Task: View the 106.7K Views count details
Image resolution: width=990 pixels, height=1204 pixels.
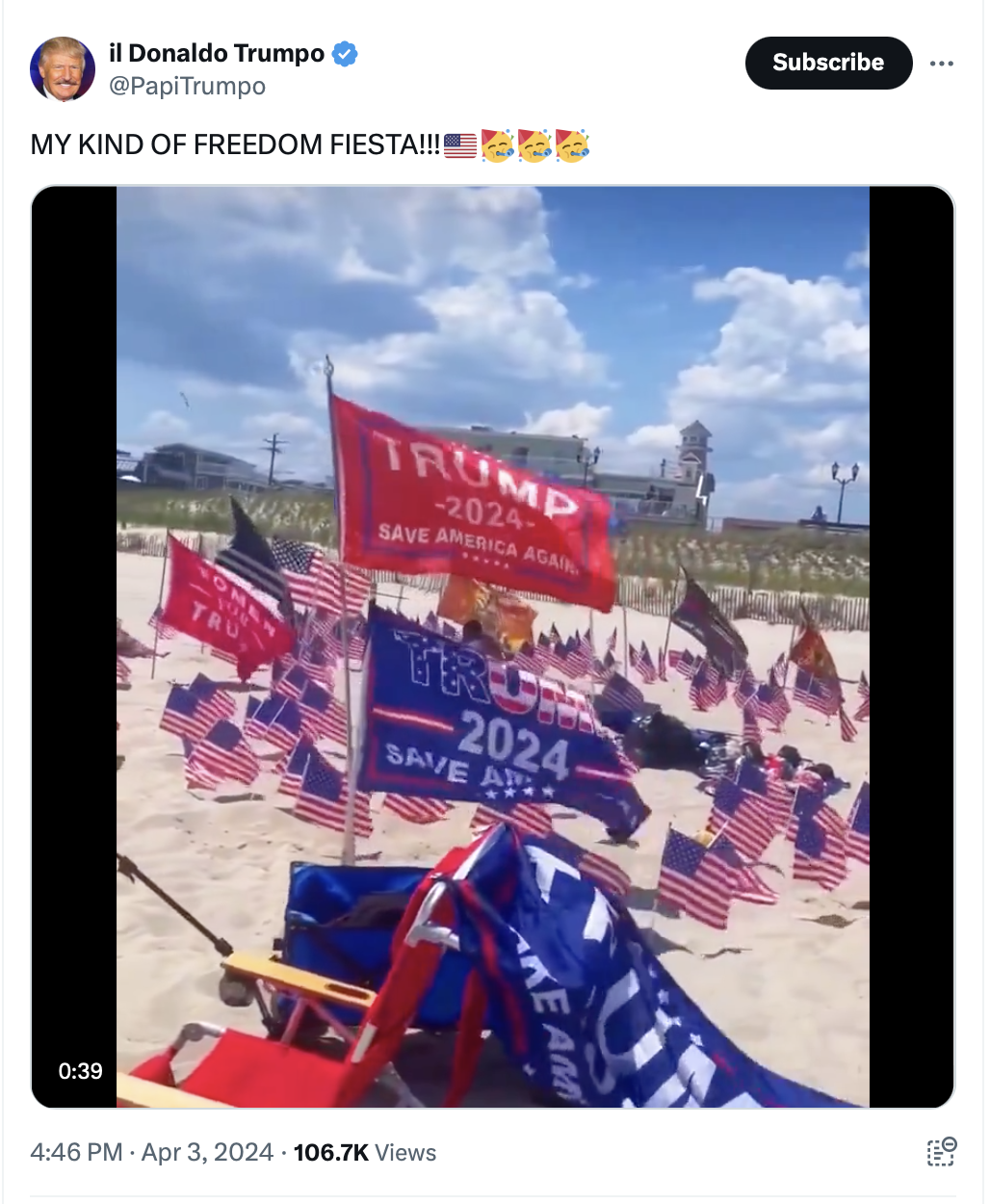Action: 365,1152
